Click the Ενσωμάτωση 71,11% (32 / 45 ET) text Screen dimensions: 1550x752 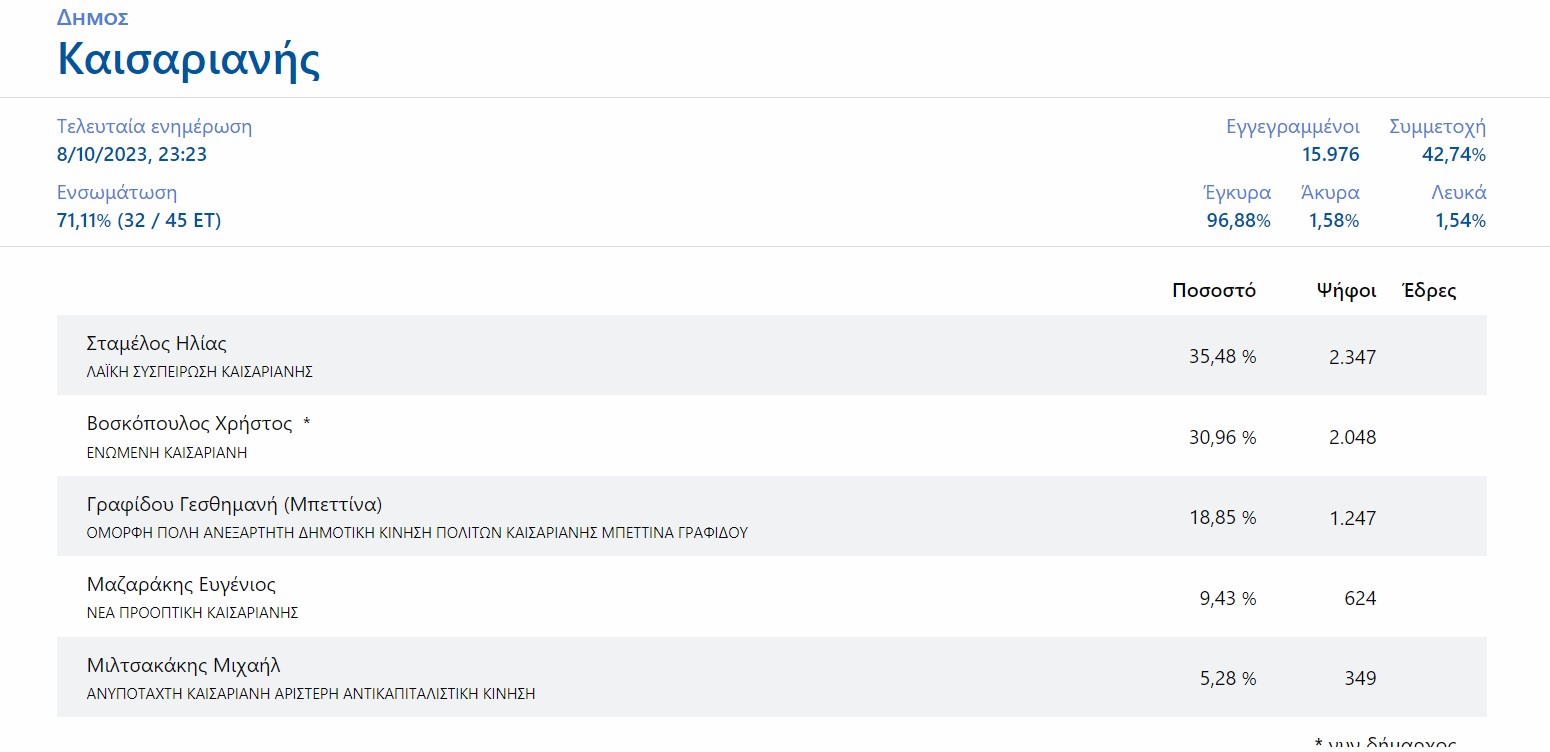(139, 220)
